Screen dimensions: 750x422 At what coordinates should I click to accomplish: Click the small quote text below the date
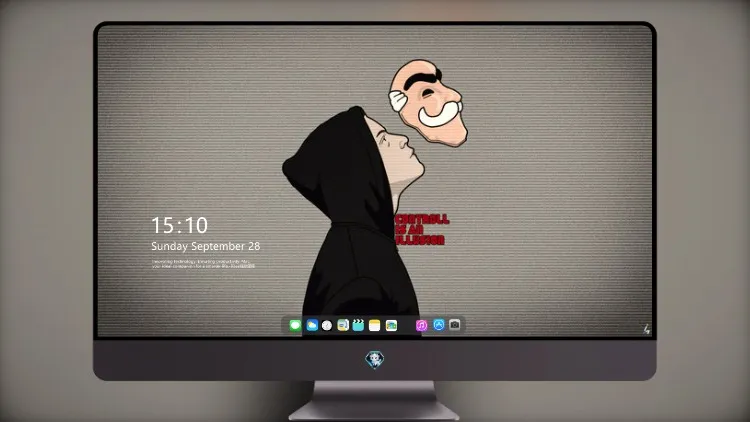203,264
